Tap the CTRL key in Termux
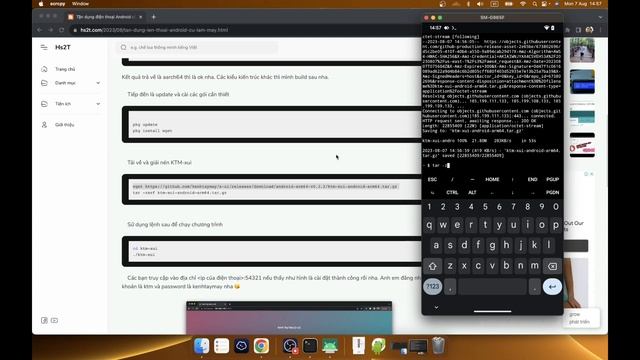Image resolution: width=640 pixels, height=360 pixels. (452, 192)
